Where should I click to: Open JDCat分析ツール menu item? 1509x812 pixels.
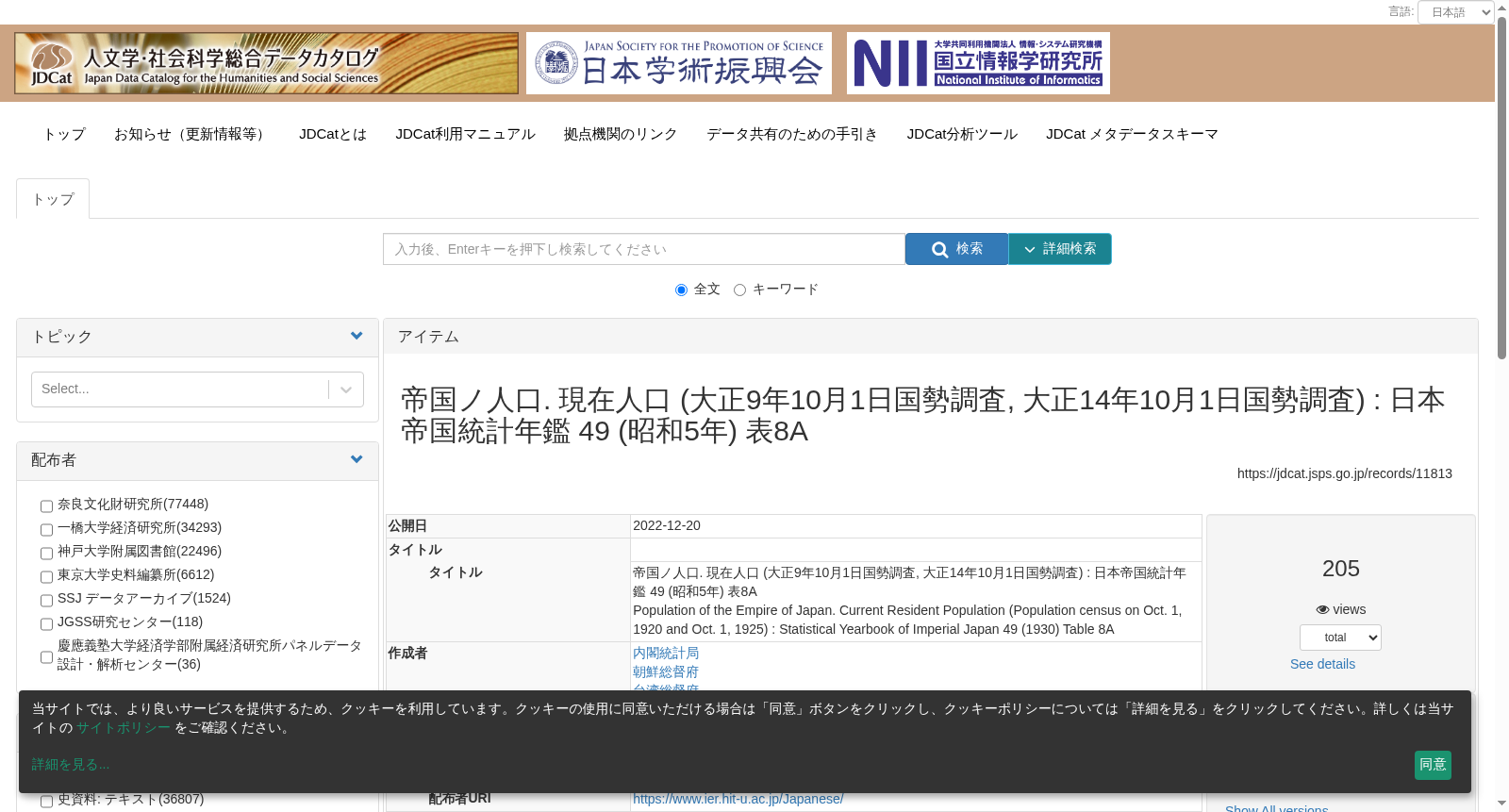962,134
